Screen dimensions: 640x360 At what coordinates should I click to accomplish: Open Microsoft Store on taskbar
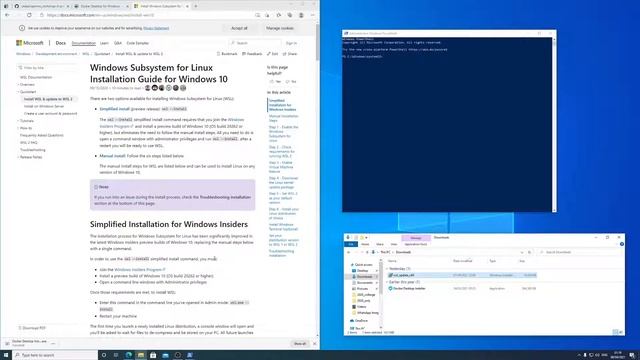click(153, 355)
